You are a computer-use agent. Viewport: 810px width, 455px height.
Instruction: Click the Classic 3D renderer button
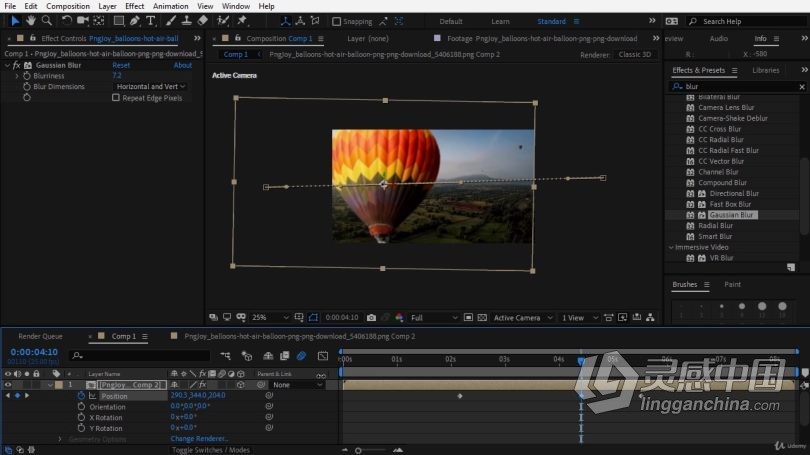coord(634,54)
